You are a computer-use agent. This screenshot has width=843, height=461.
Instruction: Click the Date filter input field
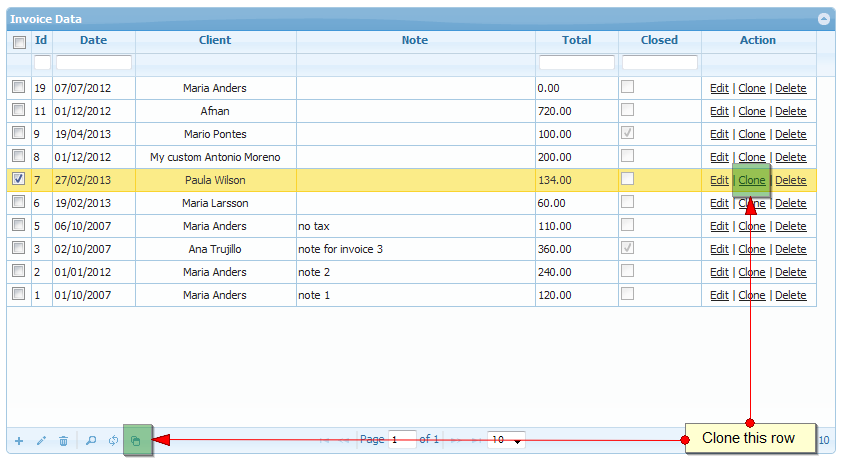coord(94,62)
